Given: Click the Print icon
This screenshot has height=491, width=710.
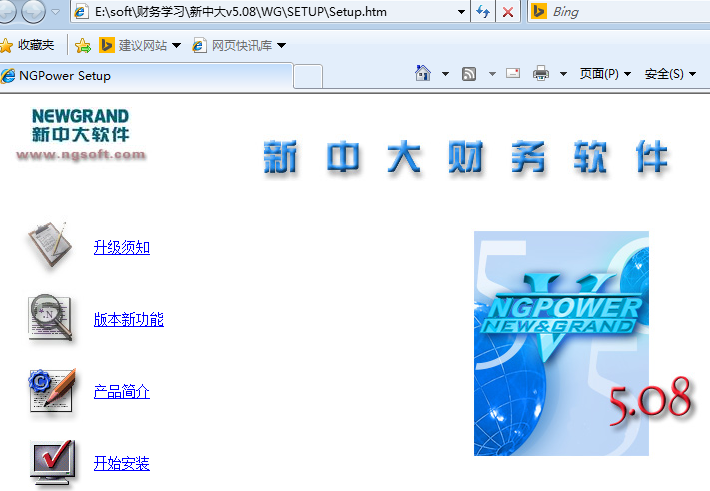Looking at the screenshot, I should [x=541, y=73].
